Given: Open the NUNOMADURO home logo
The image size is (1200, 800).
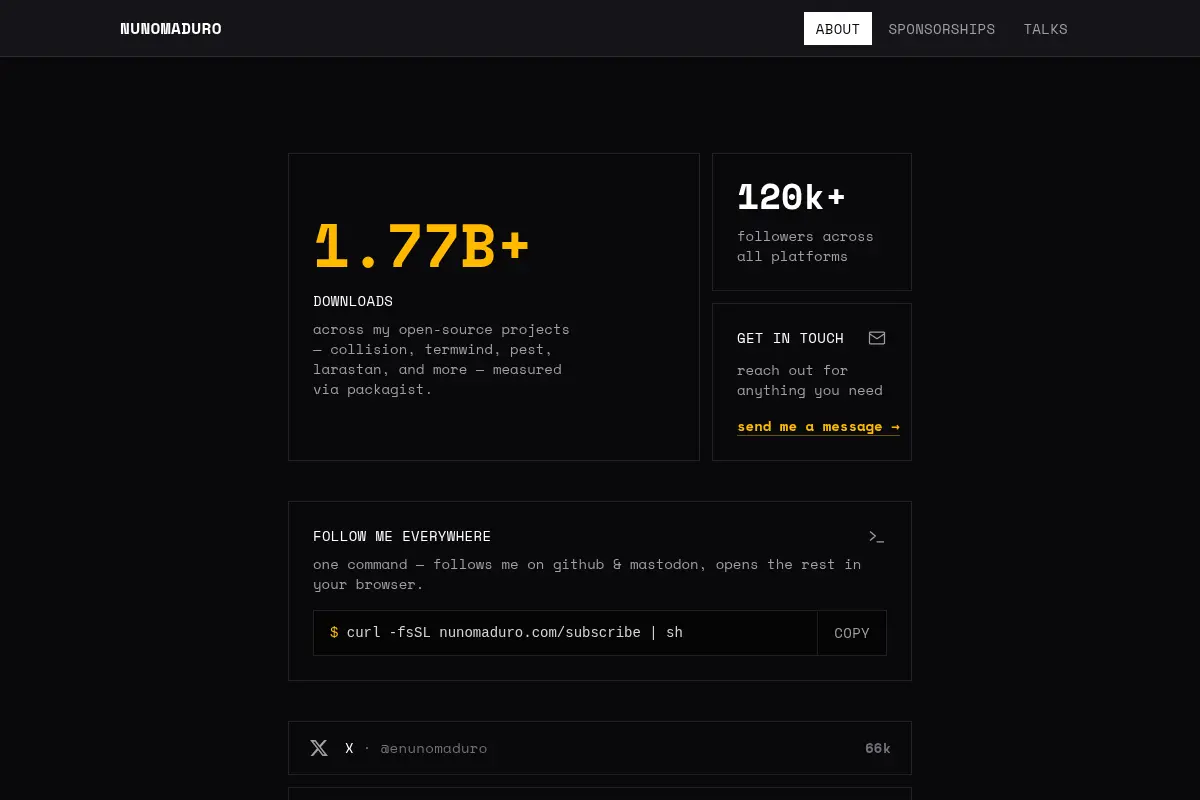Looking at the screenshot, I should pos(171,29).
